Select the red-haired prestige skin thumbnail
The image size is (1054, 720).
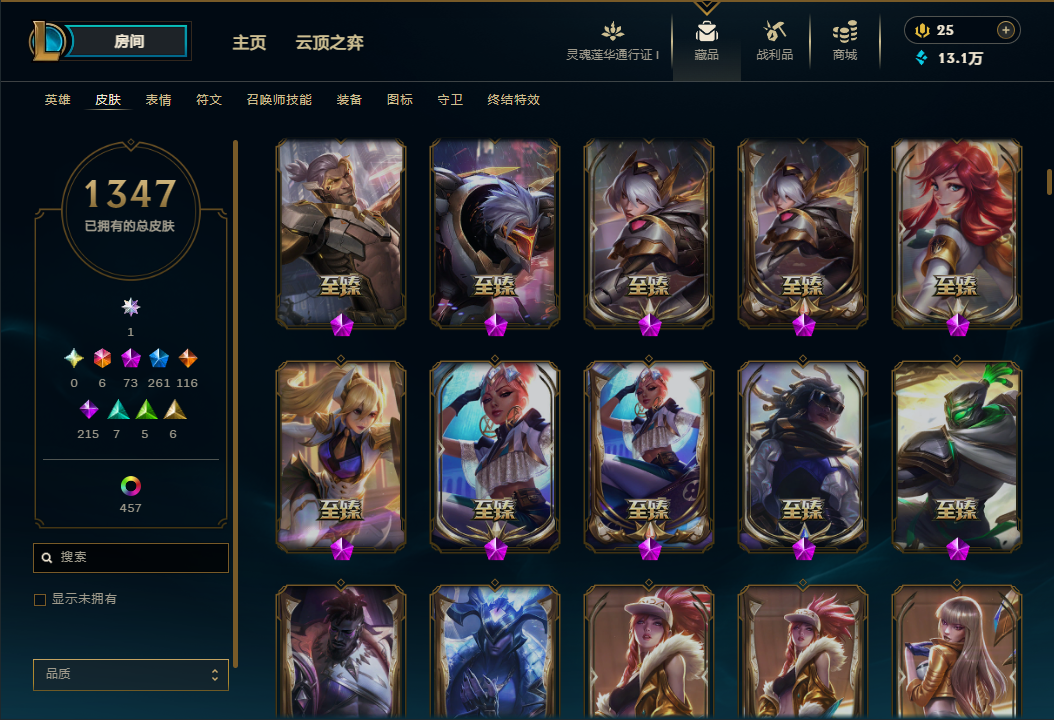957,234
